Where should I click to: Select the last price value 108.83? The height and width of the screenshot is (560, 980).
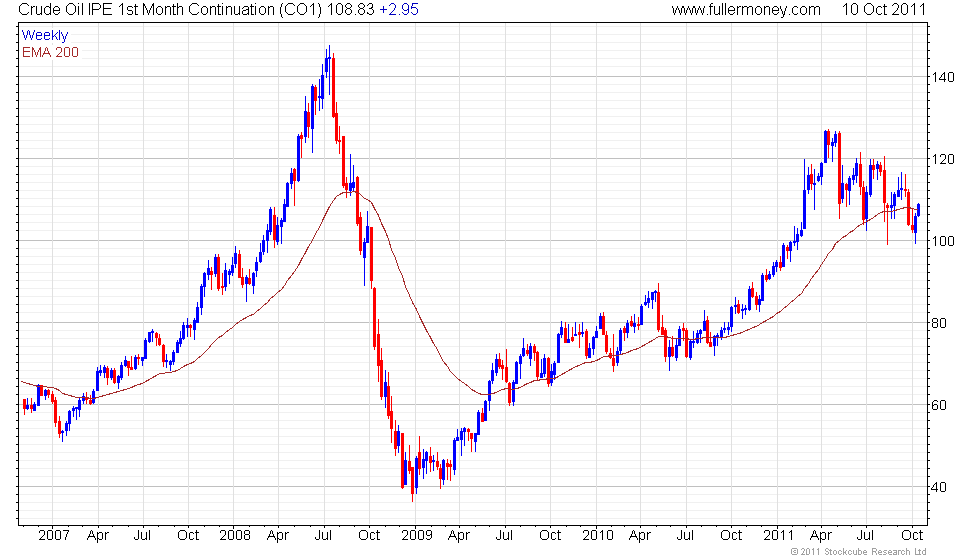[351, 9]
